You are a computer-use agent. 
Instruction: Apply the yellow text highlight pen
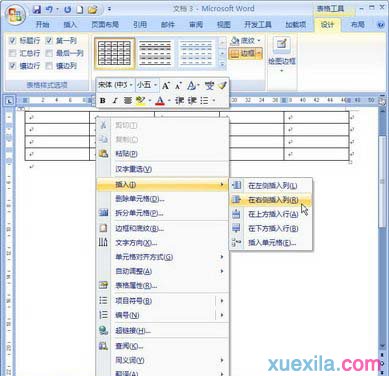141,100
